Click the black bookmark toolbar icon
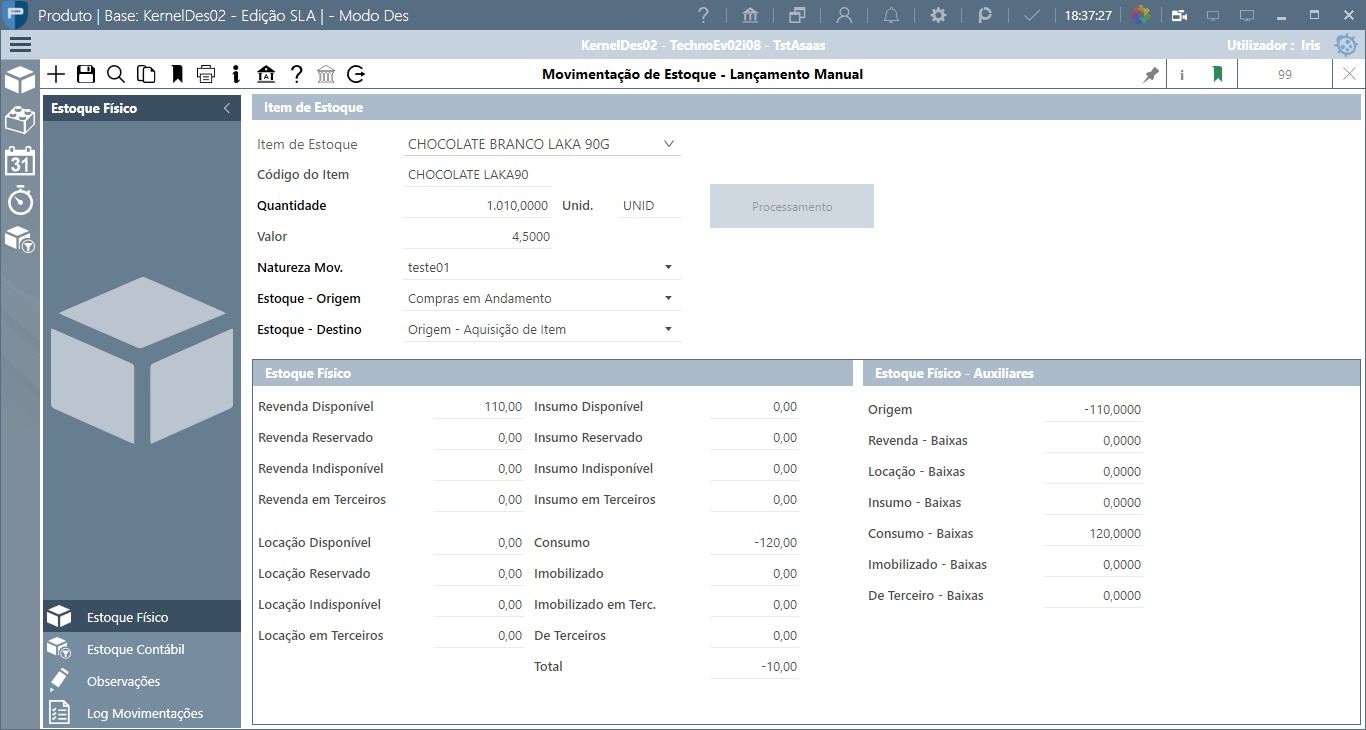This screenshot has height=730, width=1366. pos(177,74)
